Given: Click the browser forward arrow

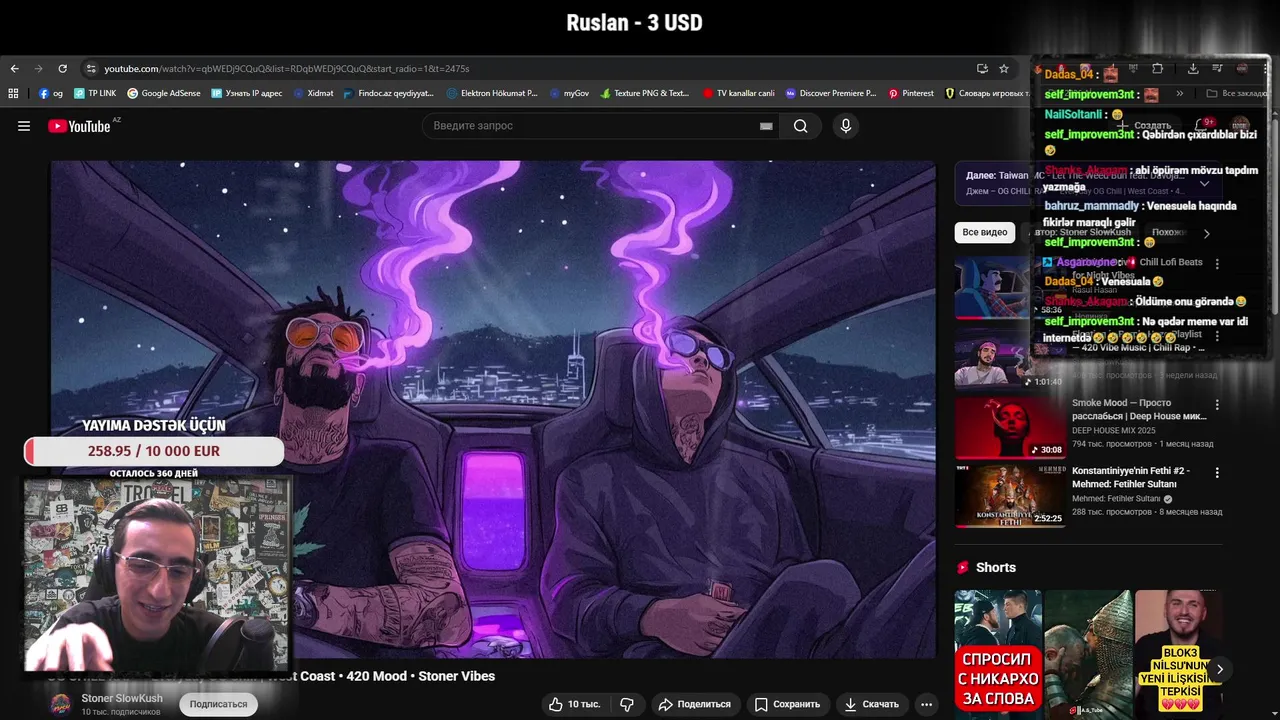Looking at the screenshot, I should [38, 68].
